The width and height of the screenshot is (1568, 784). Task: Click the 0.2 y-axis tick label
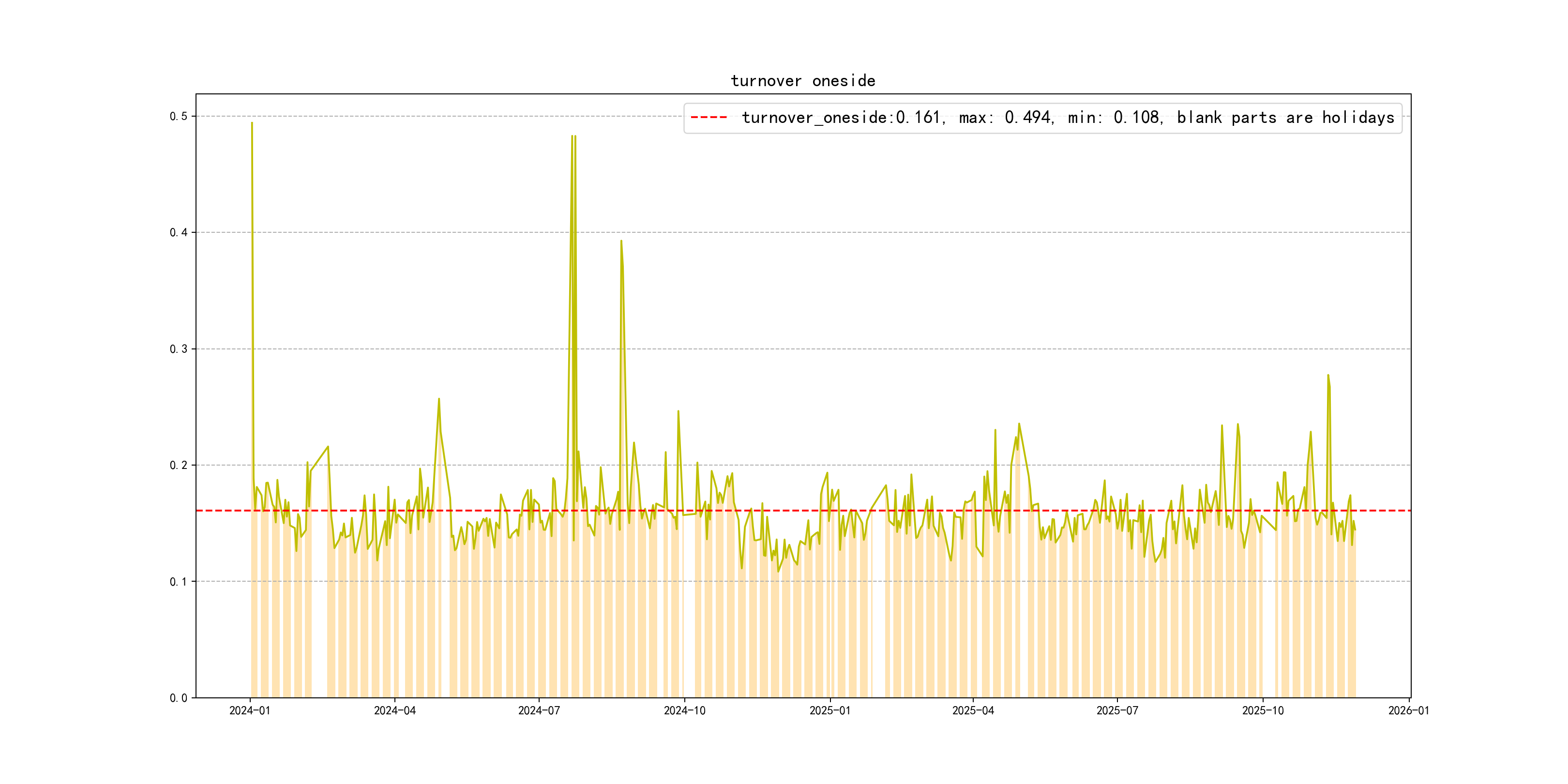178,465
